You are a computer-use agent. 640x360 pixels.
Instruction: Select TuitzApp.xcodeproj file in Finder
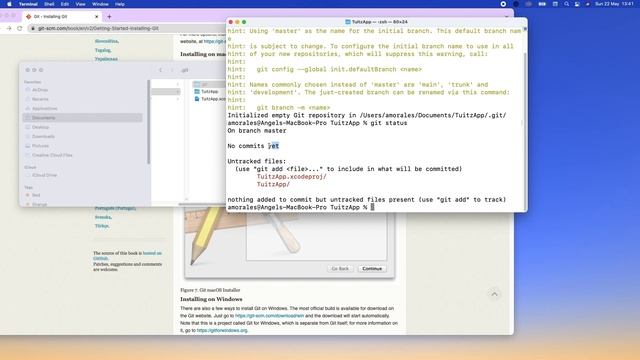[210, 99]
